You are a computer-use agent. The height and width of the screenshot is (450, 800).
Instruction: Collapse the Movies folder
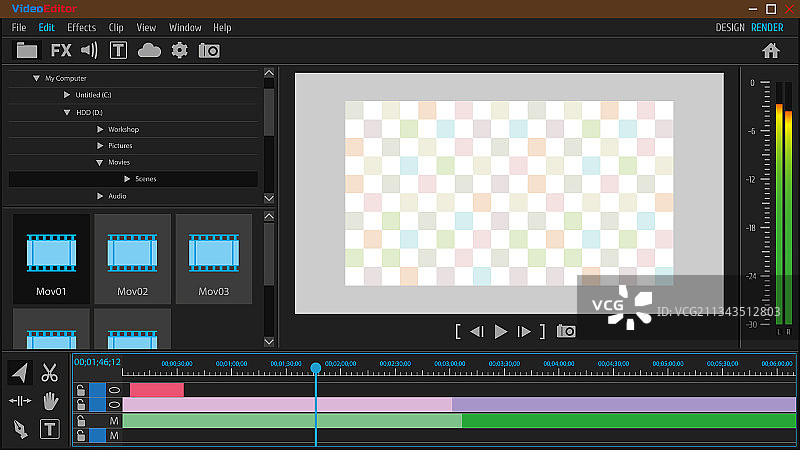(x=100, y=162)
